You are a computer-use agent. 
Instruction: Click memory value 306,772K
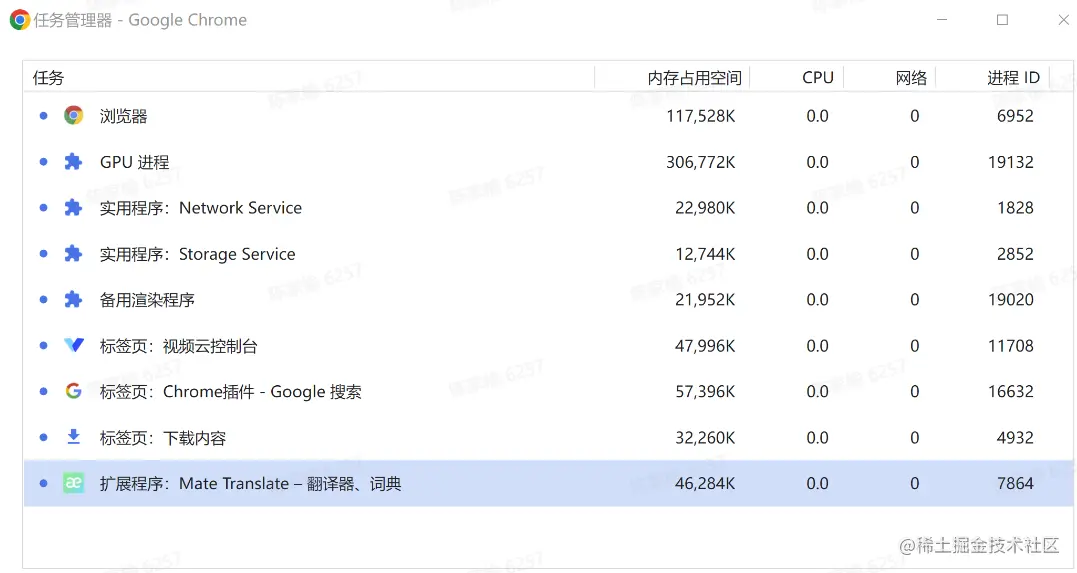point(701,162)
